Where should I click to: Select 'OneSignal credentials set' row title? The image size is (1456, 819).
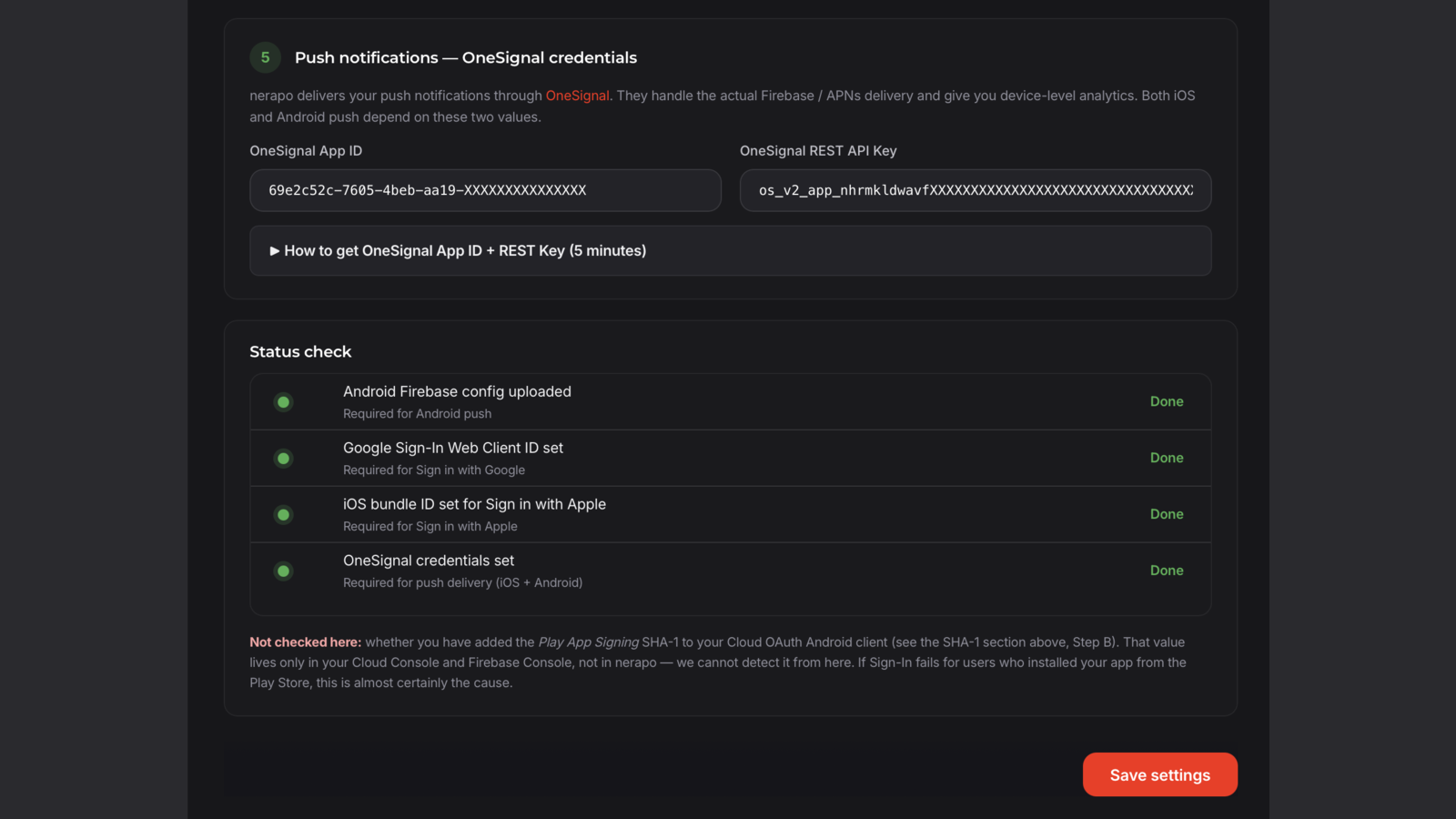tap(429, 561)
